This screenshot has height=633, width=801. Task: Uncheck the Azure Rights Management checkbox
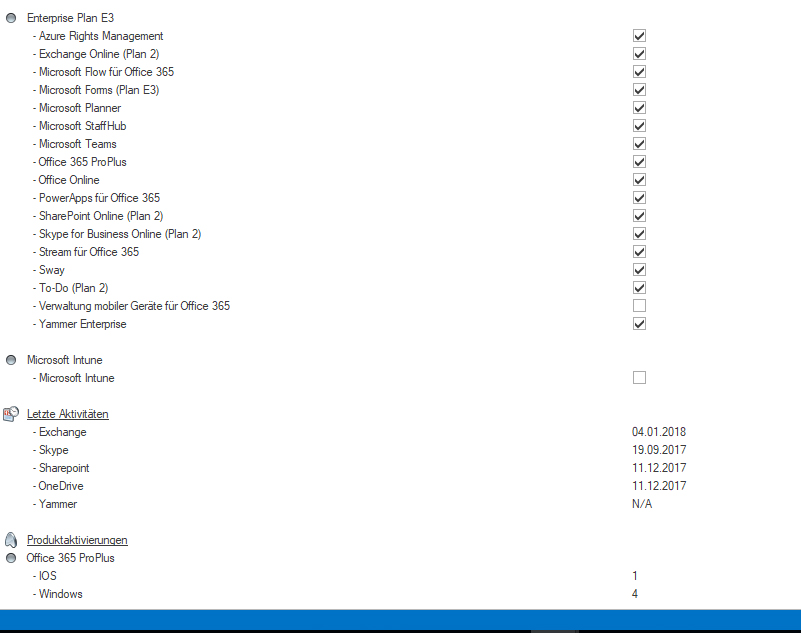point(639,36)
